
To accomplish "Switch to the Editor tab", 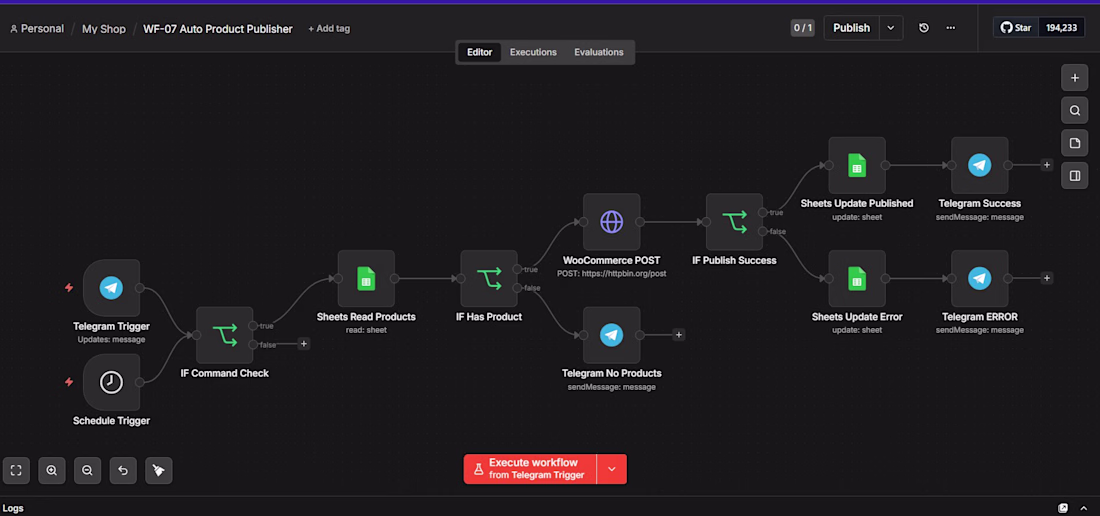I will tap(480, 53).
